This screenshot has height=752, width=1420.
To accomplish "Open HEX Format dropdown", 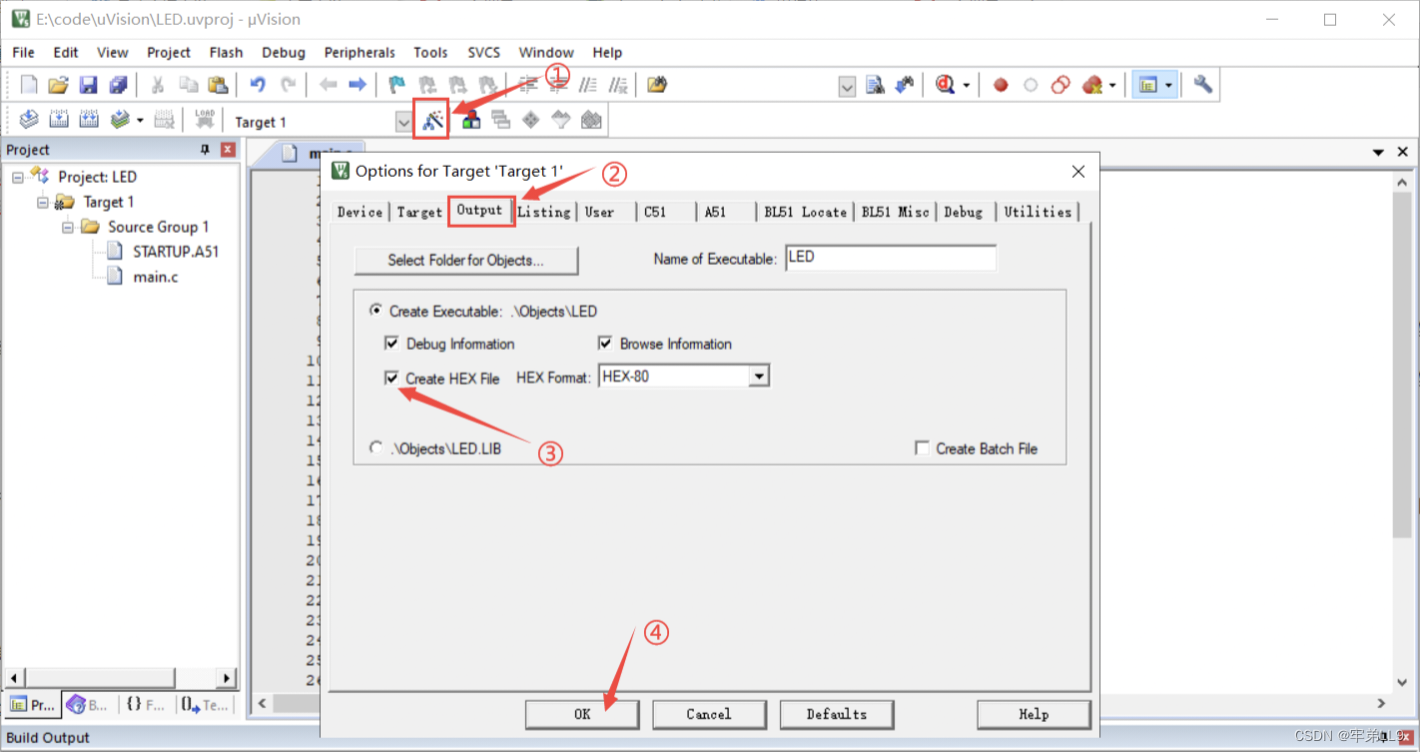I will 759,377.
